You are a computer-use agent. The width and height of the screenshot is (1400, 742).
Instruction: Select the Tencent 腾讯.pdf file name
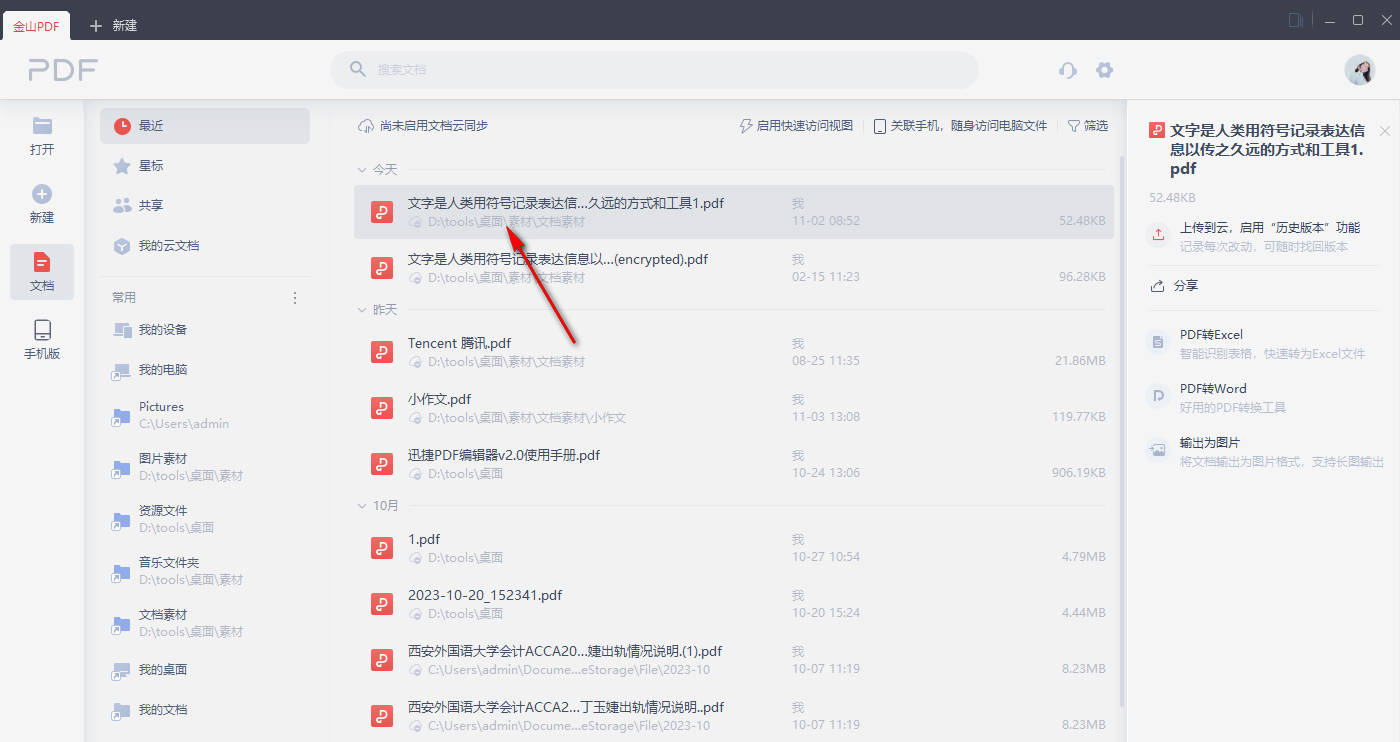460,343
